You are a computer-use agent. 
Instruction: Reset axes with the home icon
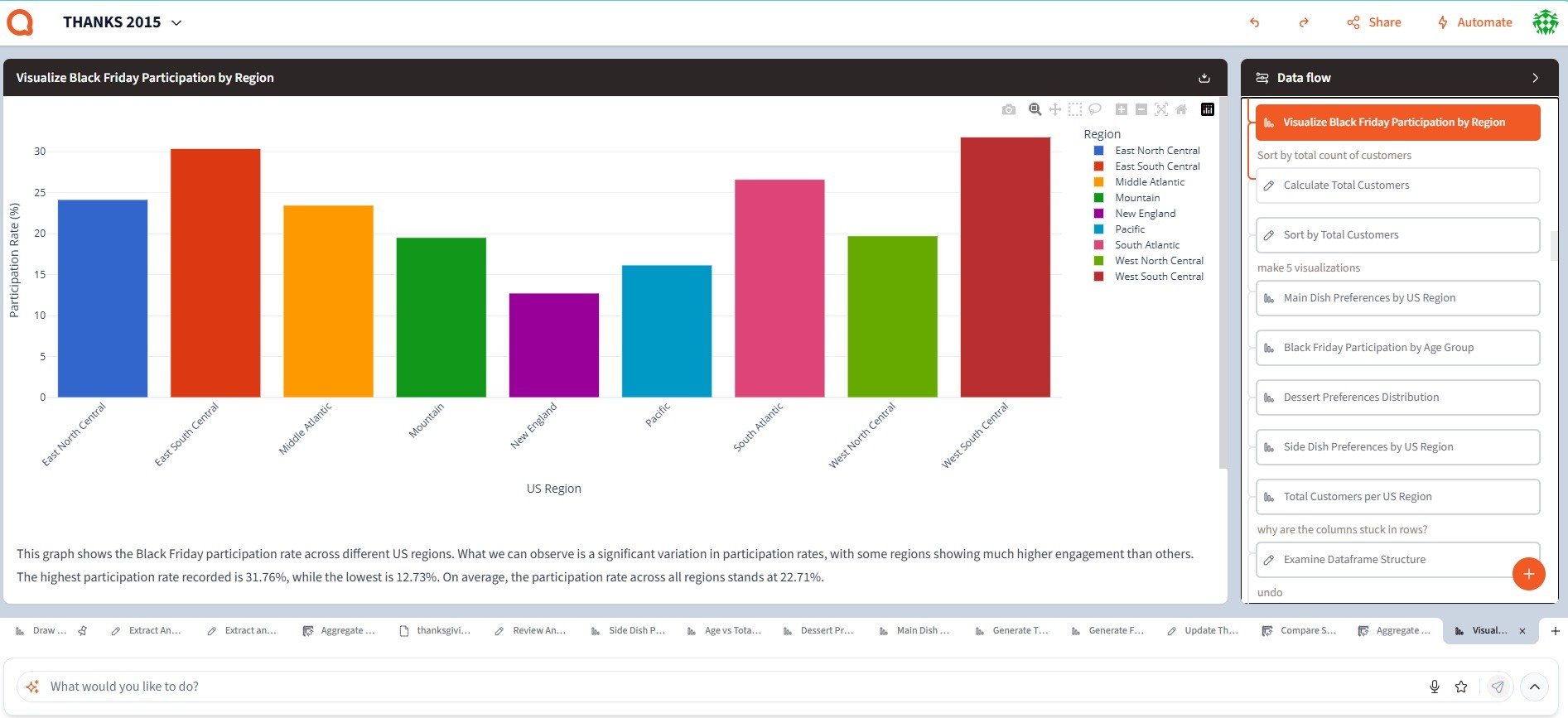tap(1180, 109)
